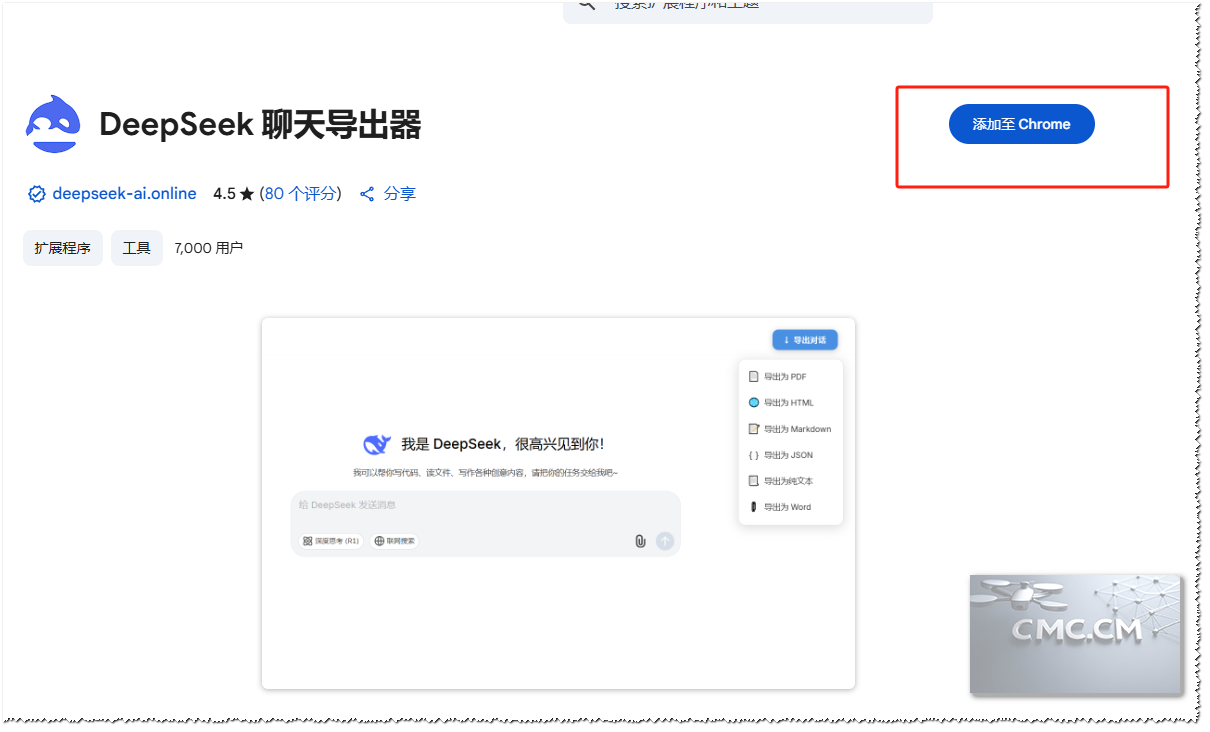Click the DeepSeek 聊天导出器 extension logo
The width and height of the screenshot is (1210, 732).
point(53,124)
